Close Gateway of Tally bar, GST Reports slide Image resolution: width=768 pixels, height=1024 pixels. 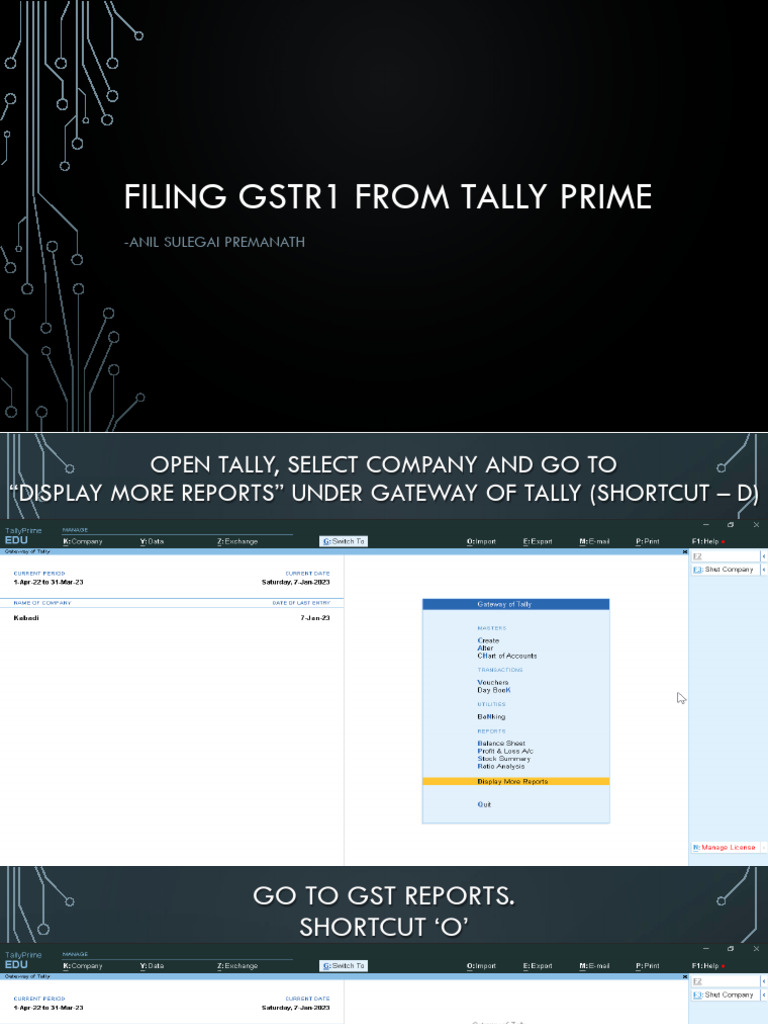[684, 977]
